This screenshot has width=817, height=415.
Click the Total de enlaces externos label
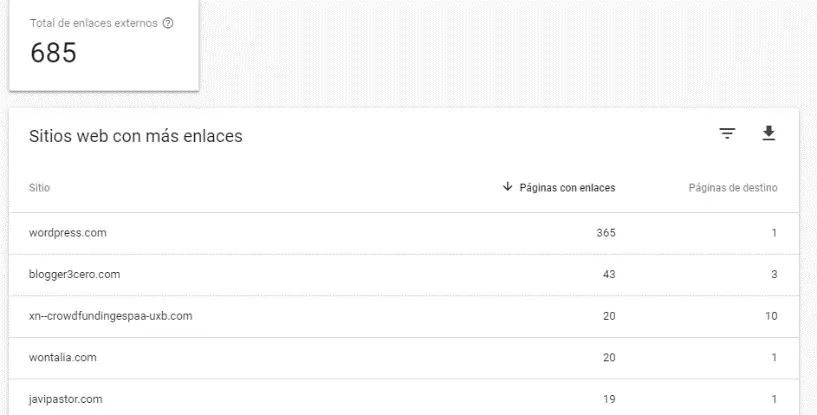(92, 24)
